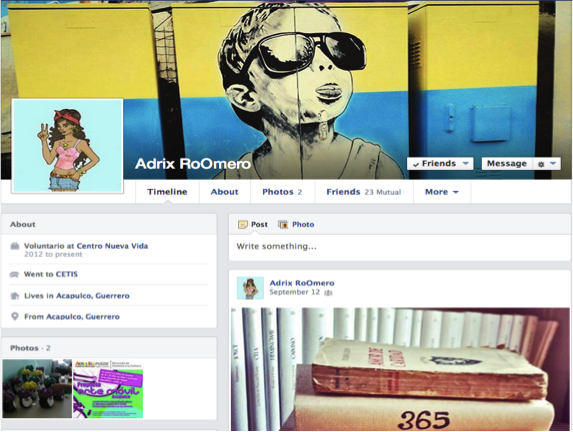This screenshot has height=432, width=573.
Task: Open the Centro Nueva Vida link
Action: [112, 246]
